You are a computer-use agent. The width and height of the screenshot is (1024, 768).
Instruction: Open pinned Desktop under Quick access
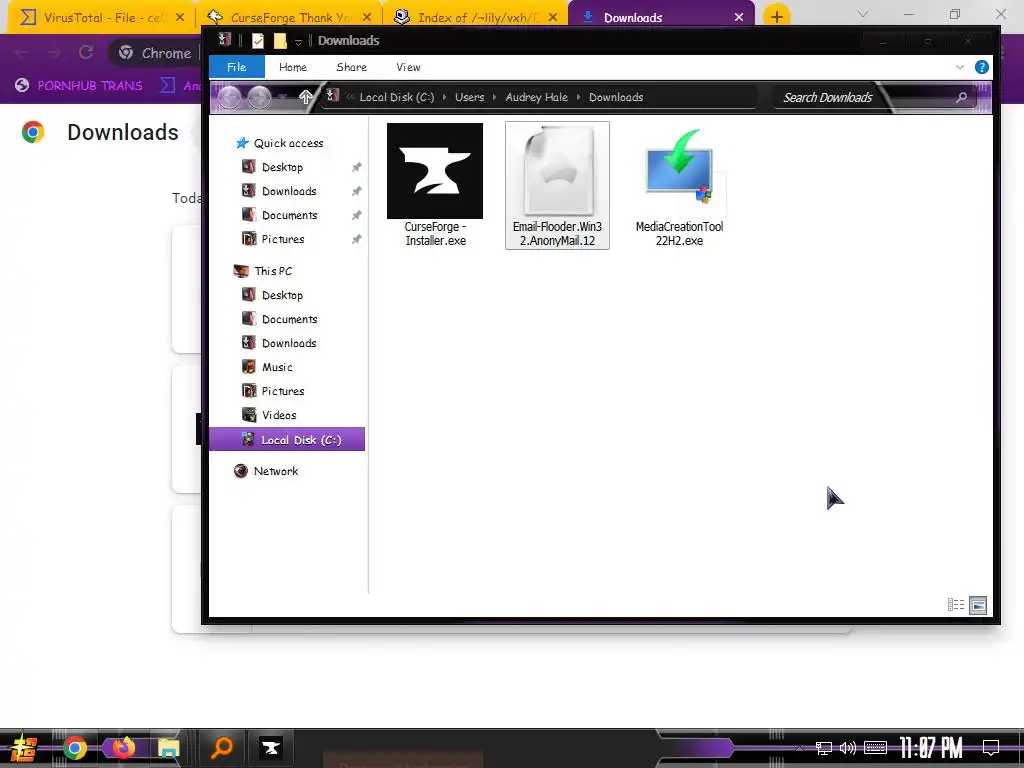pos(282,167)
